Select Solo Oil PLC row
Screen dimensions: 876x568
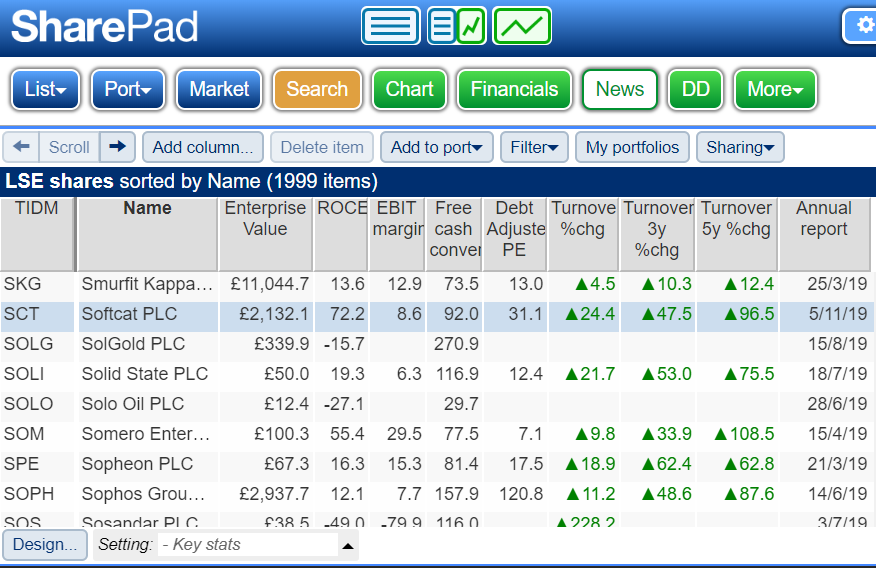pyautogui.click(x=133, y=404)
